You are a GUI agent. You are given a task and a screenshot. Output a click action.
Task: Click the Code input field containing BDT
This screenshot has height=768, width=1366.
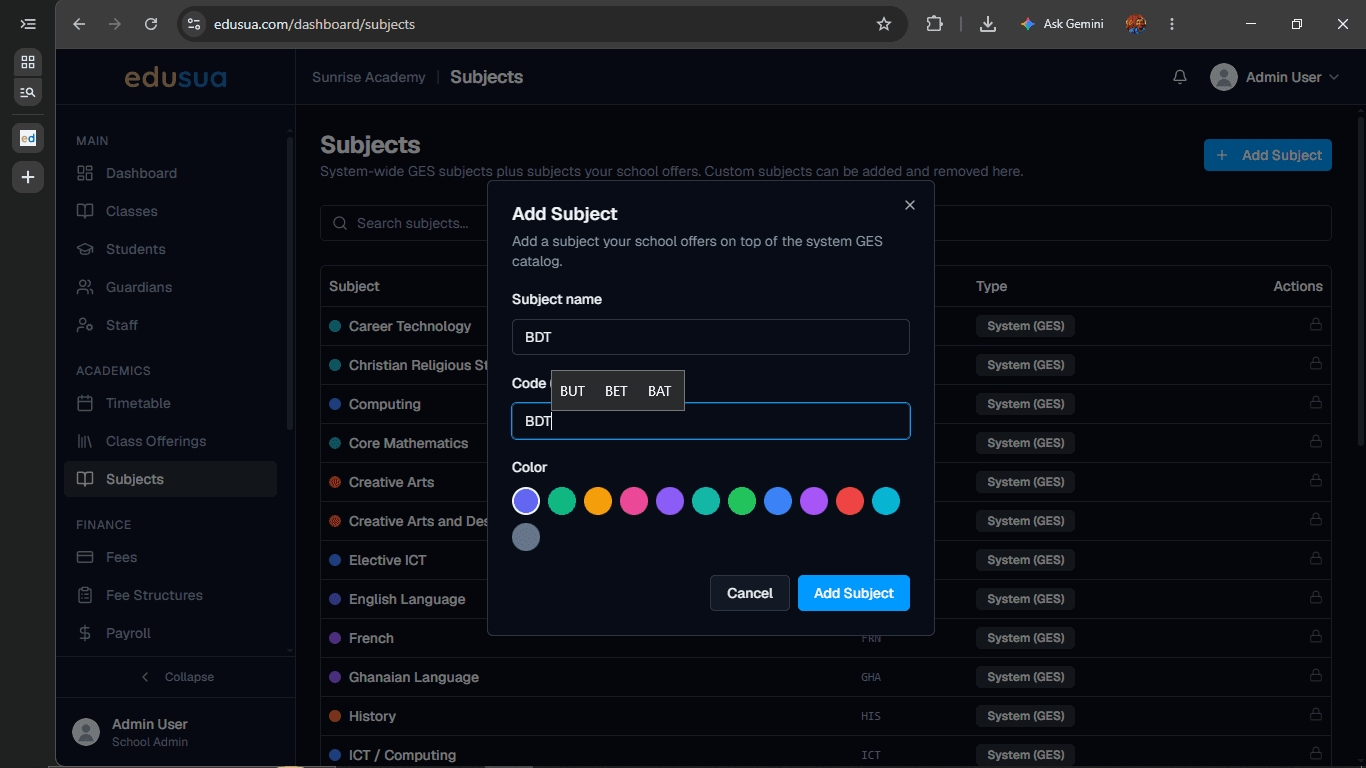[x=710, y=421]
